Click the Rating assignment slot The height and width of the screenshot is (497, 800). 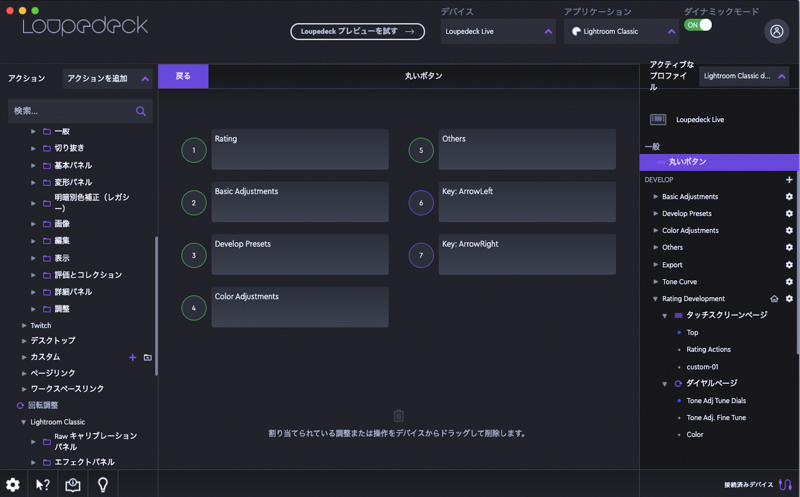(300, 150)
